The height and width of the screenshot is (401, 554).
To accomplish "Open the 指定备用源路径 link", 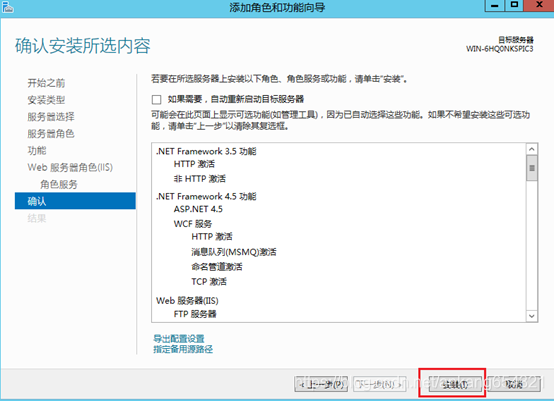I will tap(183, 349).
